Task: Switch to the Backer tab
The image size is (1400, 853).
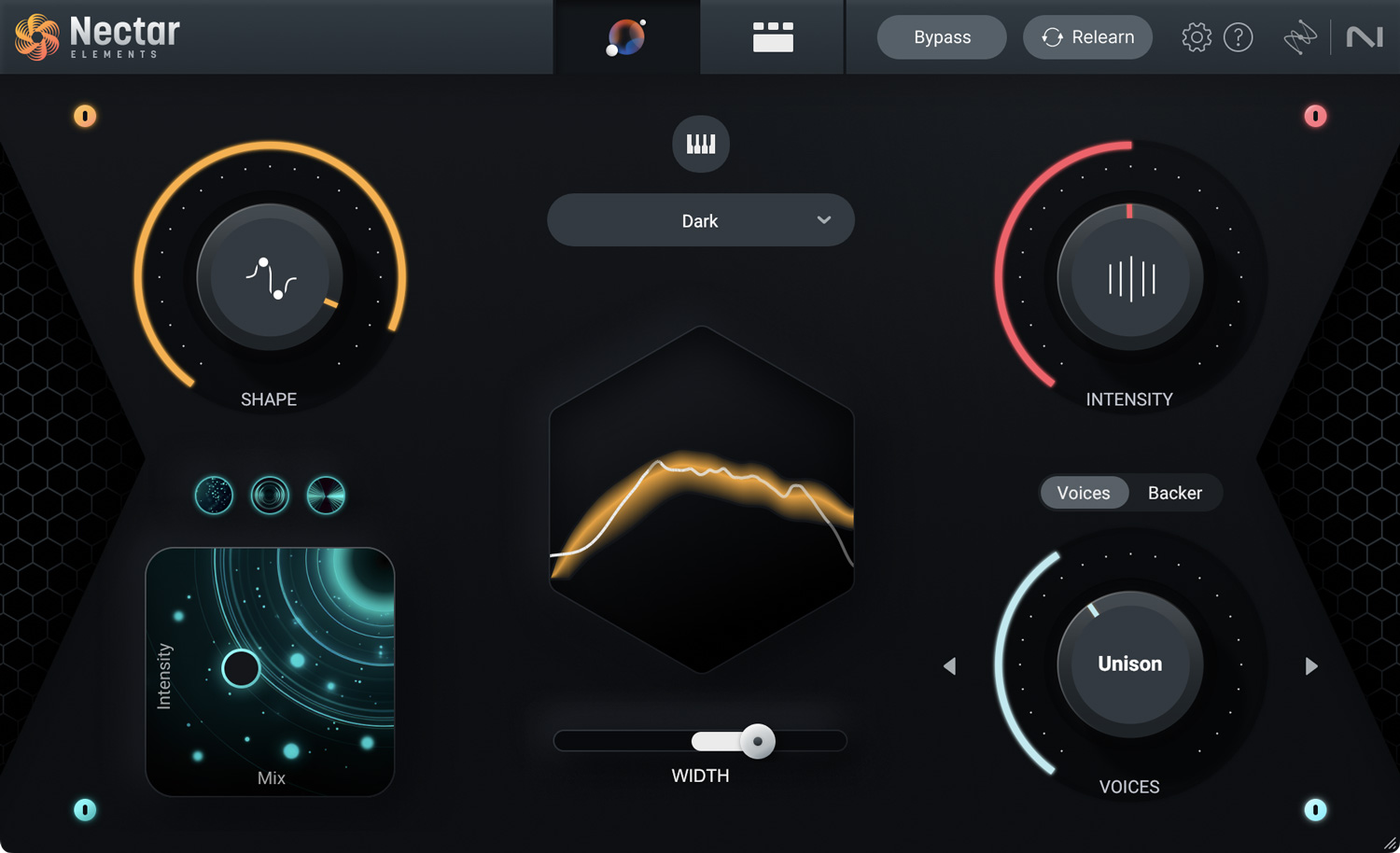Action: point(1174,493)
